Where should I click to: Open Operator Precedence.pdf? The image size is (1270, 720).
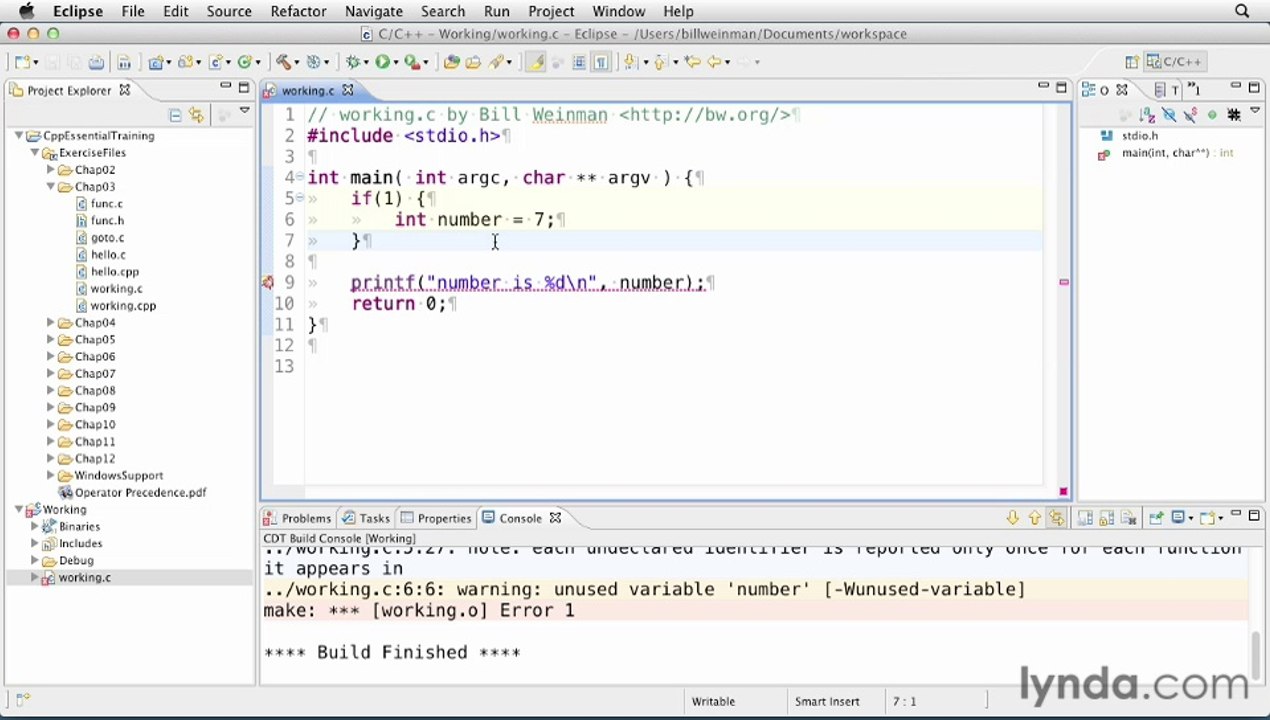point(133,493)
